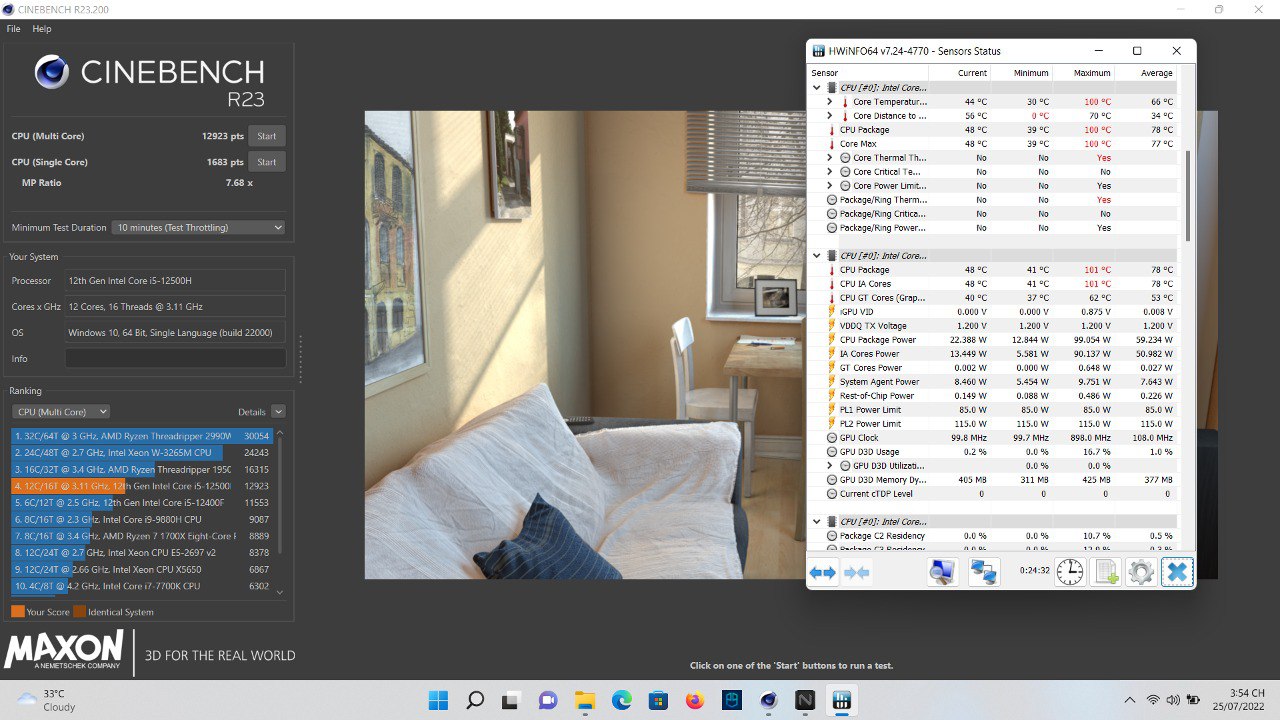This screenshot has width=1280, height=720.
Task: Open Cinebench Help menu
Action: 41,29
